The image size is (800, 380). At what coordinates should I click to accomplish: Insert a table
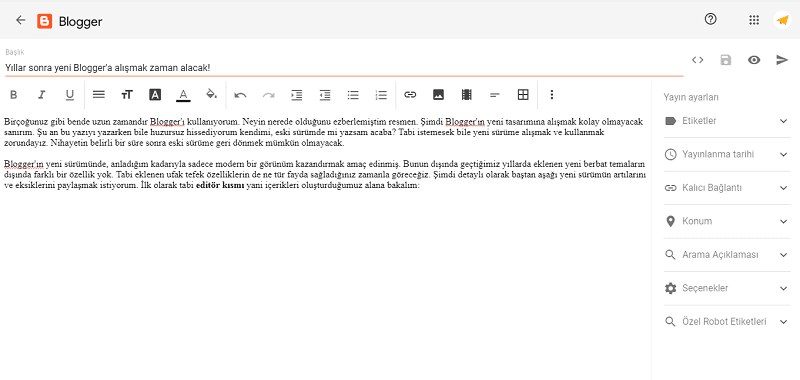pyautogui.click(x=523, y=95)
